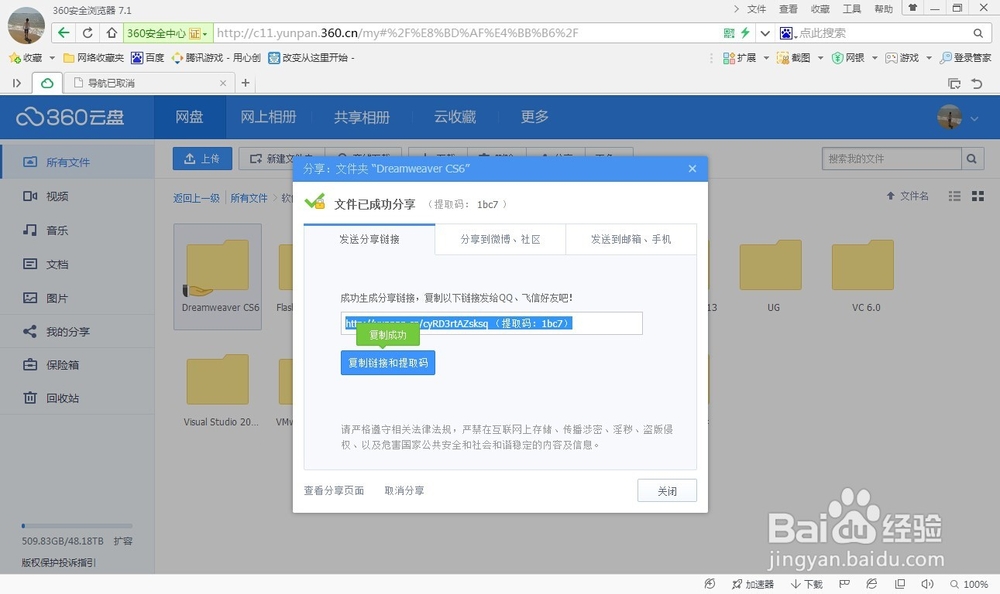Screen dimensions: 1000x594
Task: Go to the browser home page icon
Action: 112,33
